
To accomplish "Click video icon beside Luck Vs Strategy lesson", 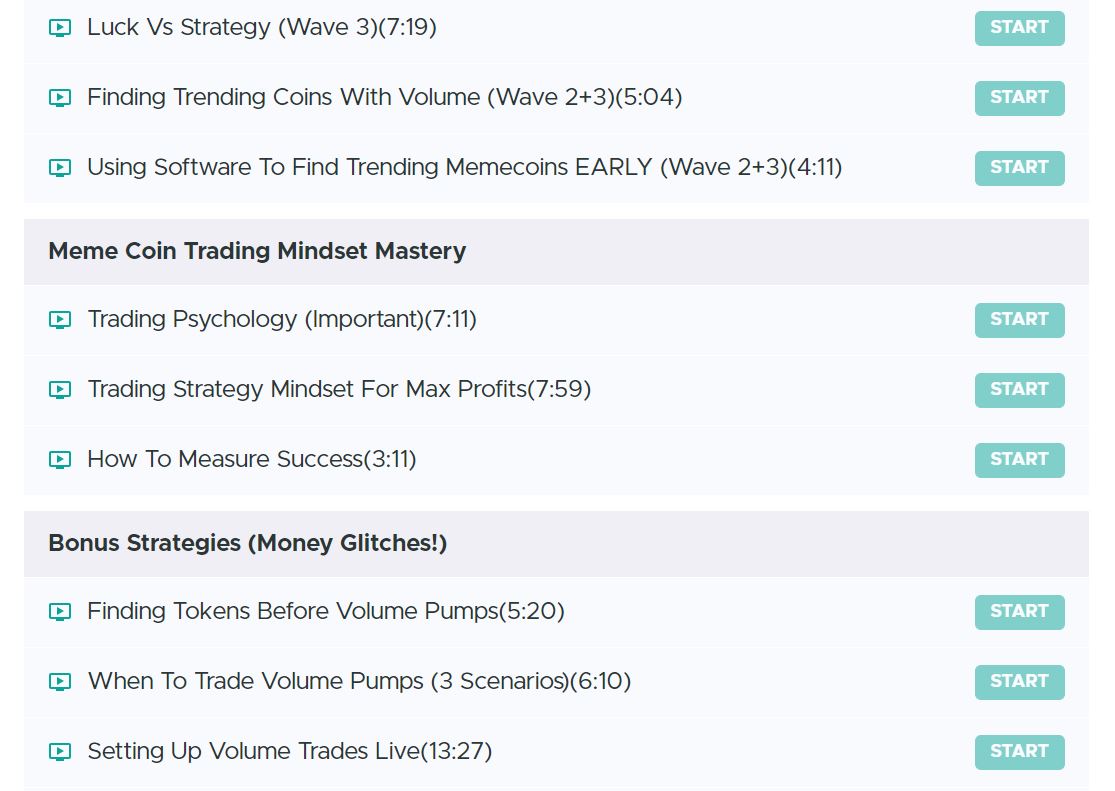I will click(60, 28).
